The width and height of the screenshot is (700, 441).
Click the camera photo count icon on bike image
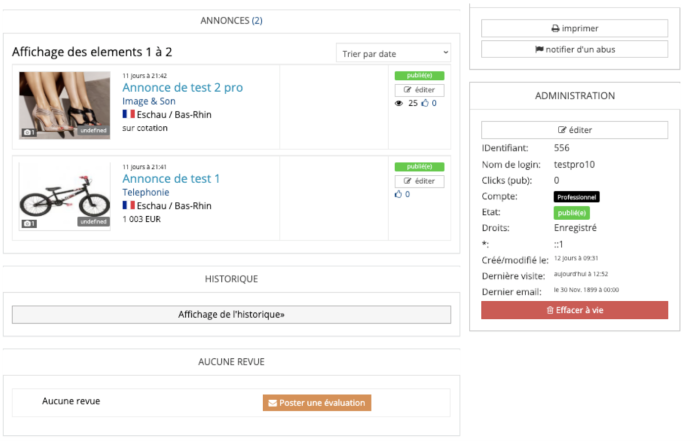[x=28, y=223]
